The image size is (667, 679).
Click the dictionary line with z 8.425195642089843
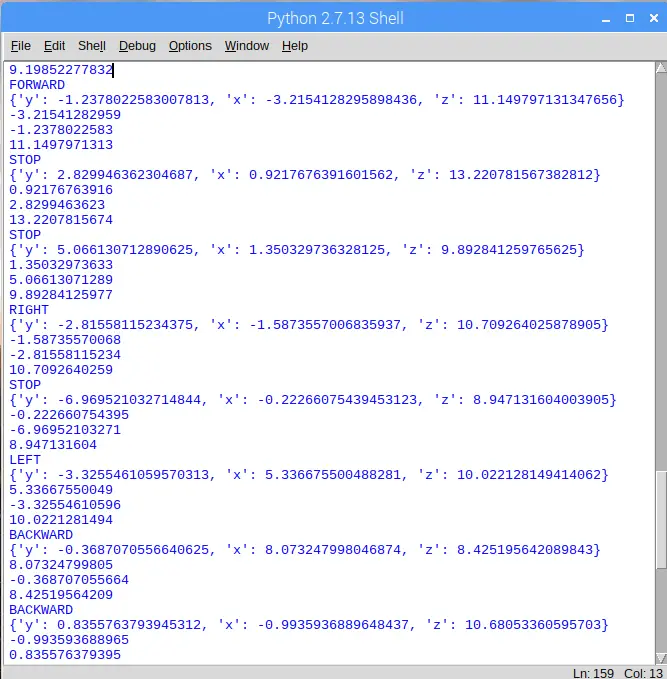point(305,550)
